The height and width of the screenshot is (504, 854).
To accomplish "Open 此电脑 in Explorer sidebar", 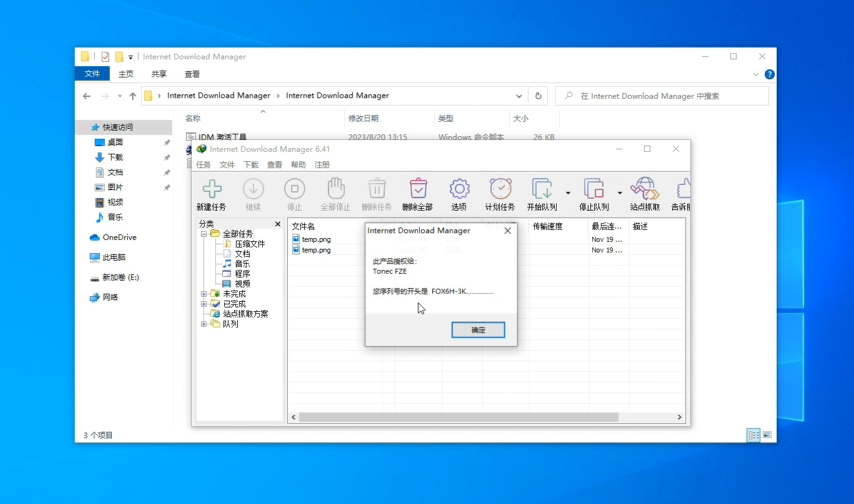I will tap(114, 257).
